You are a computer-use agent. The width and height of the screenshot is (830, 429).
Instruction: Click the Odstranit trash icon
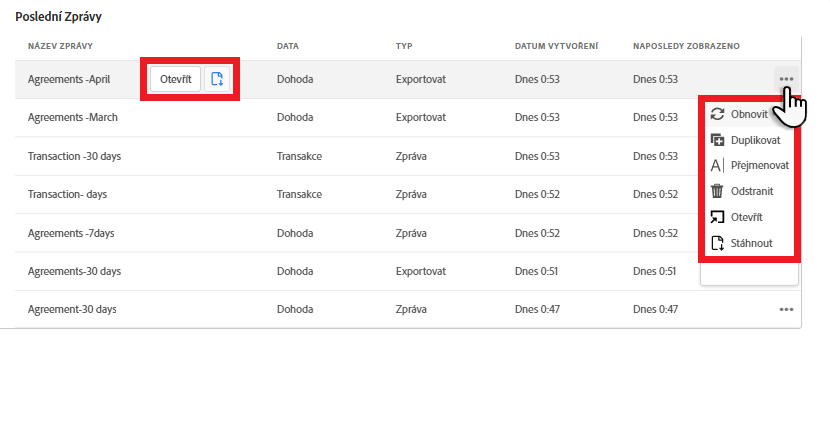click(716, 191)
